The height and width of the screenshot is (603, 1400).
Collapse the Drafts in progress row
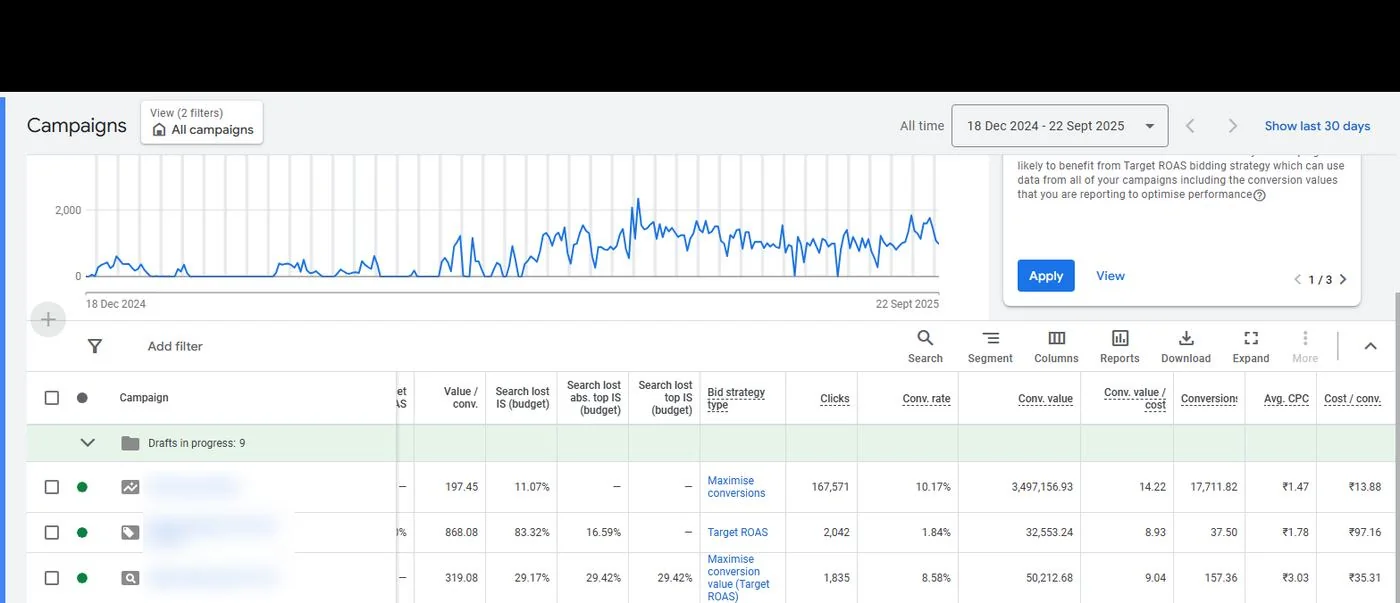tap(87, 443)
